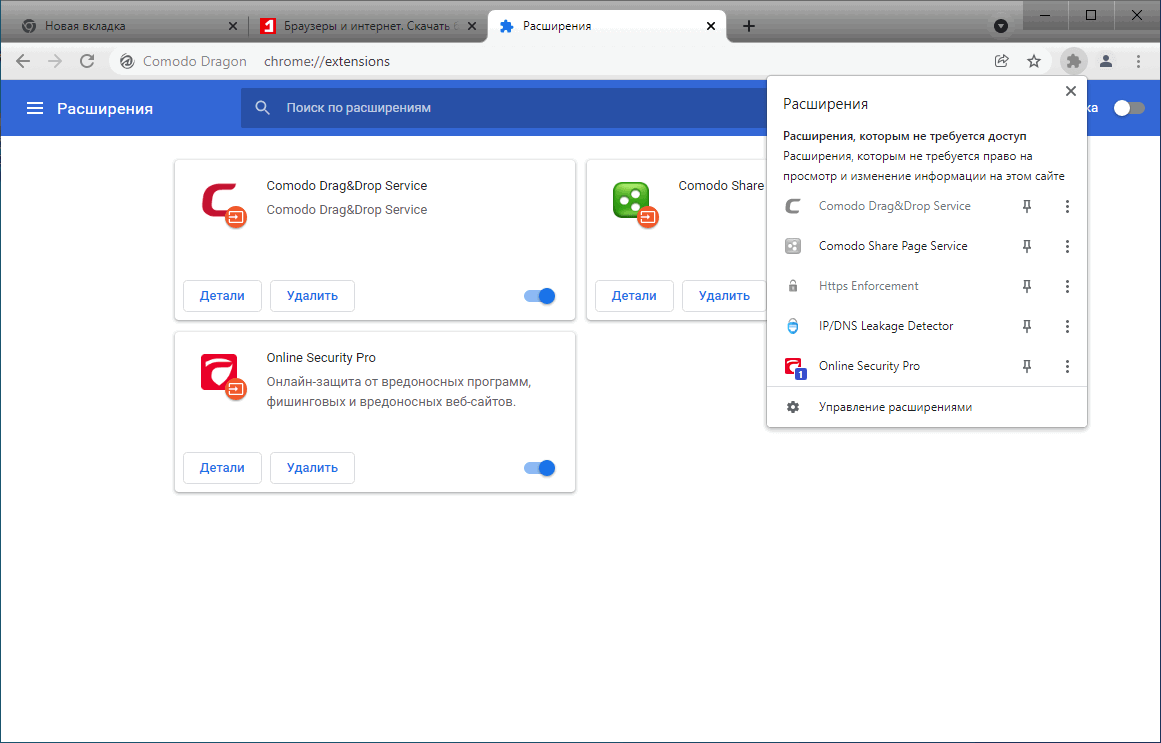Open the browser three-dot main menu
1161x743 pixels.
point(1139,61)
